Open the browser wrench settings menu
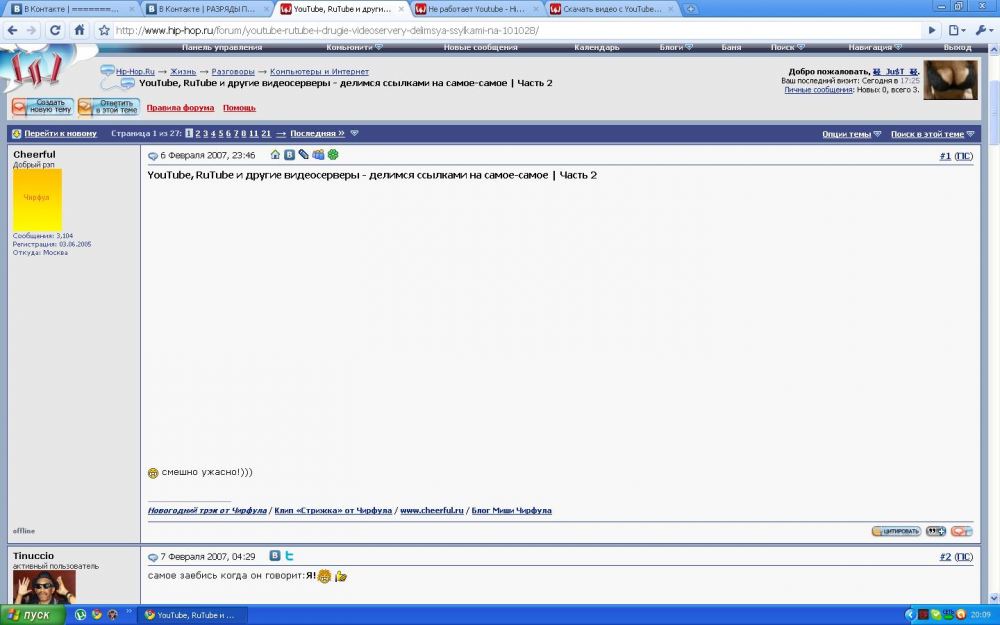This screenshot has width=1000, height=625. point(984,30)
